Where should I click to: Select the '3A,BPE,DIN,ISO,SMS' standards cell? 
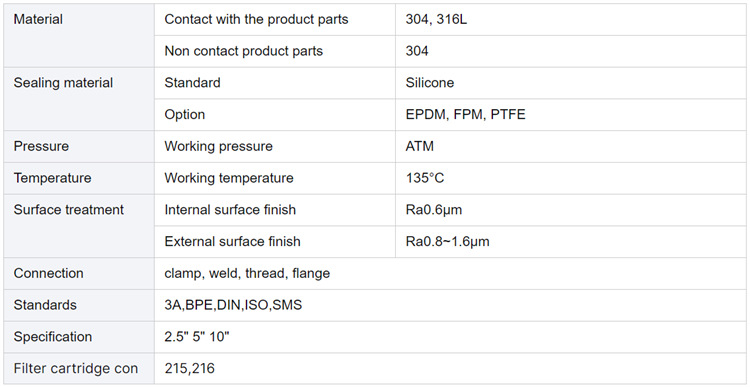pyautogui.click(x=451, y=305)
